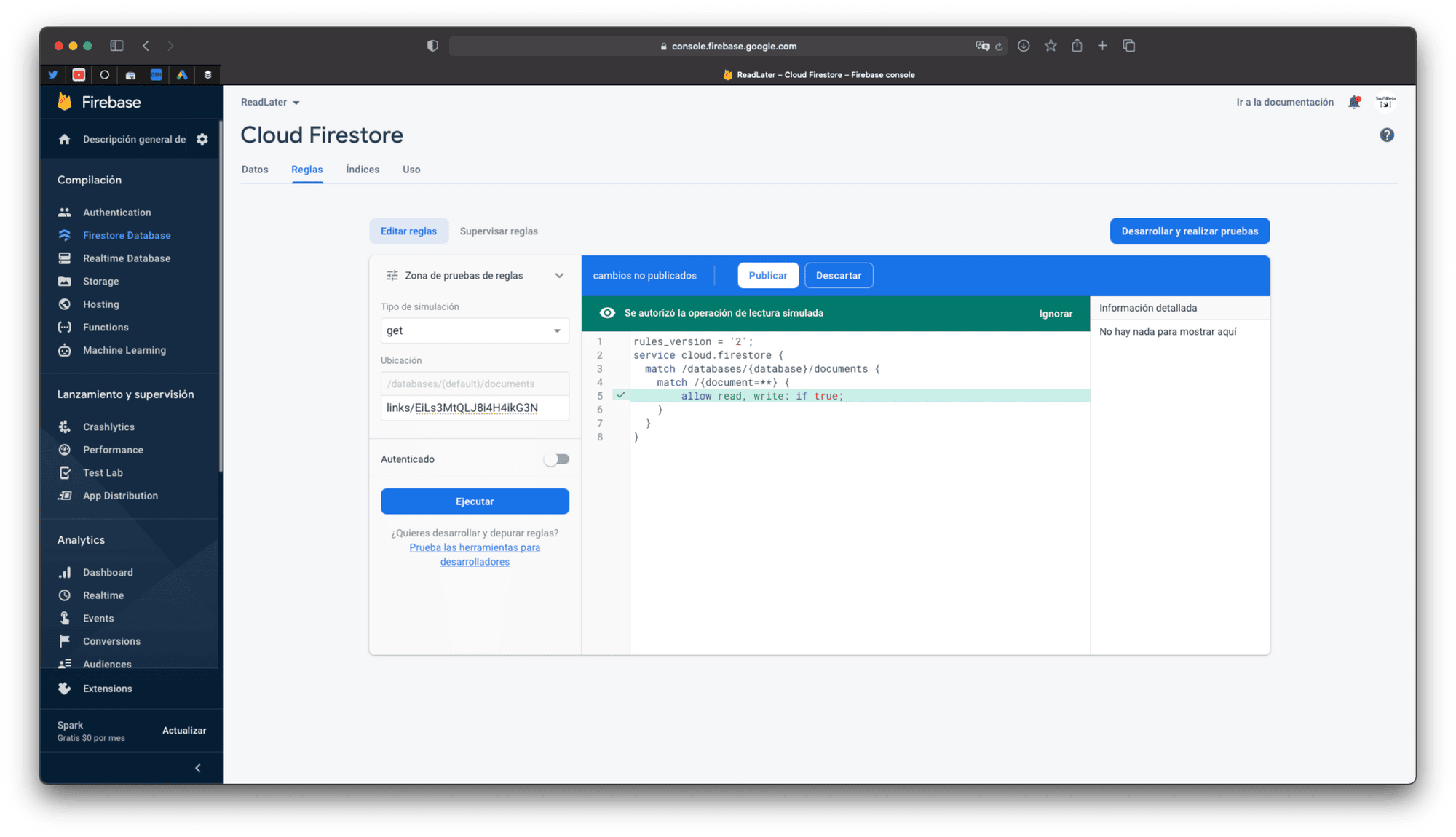Go back with Safari back arrow
The height and width of the screenshot is (837, 1456).
point(146,46)
